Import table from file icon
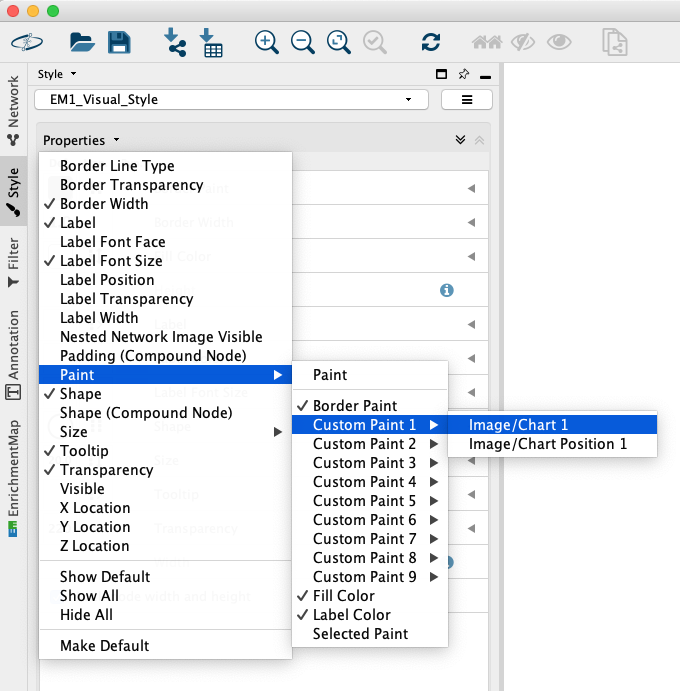 pos(211,42)
